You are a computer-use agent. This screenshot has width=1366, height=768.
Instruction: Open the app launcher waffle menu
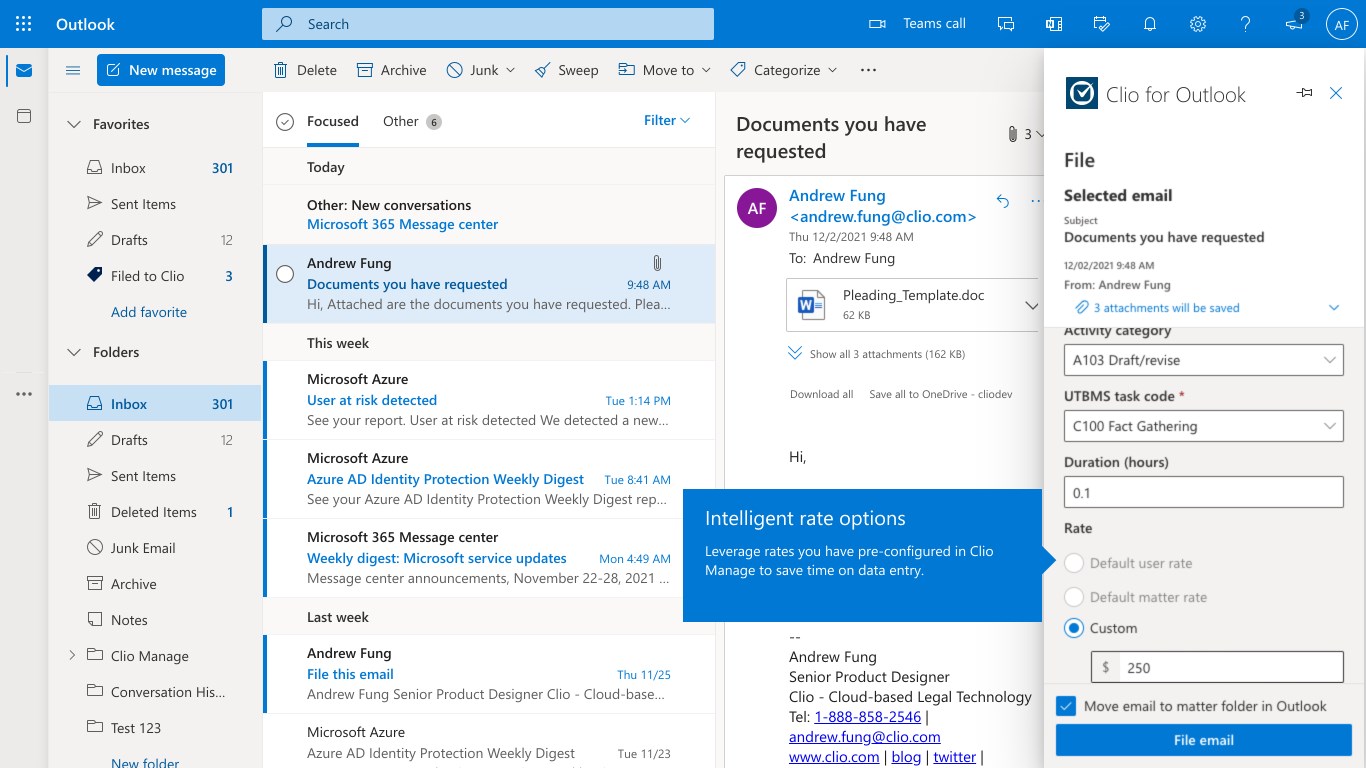pos(24,24)
